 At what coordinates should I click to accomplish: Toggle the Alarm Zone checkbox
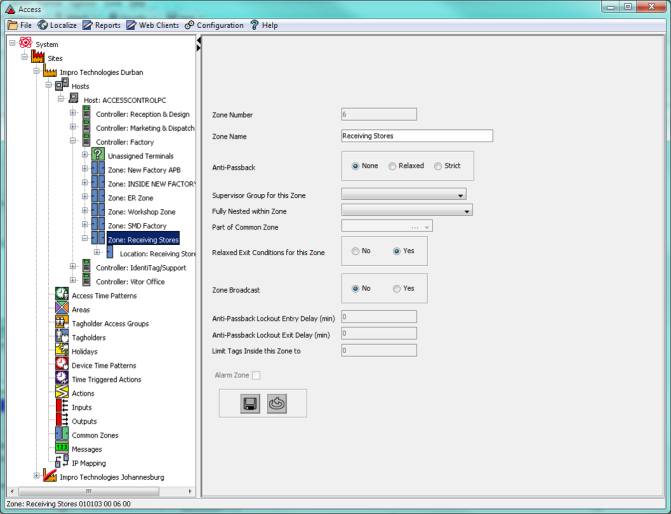coord(256,375)
